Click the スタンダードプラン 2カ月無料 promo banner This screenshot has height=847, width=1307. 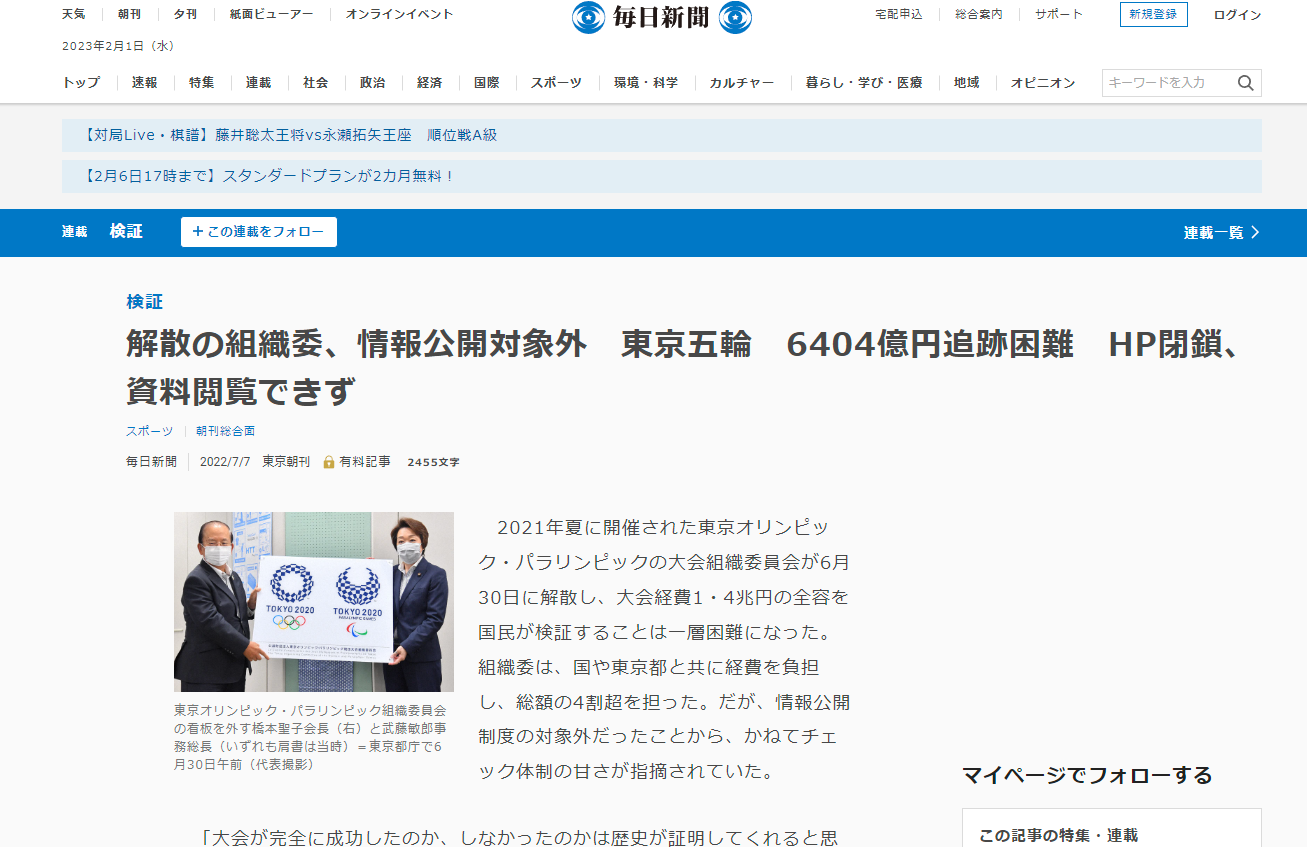(x=270, y=176)
